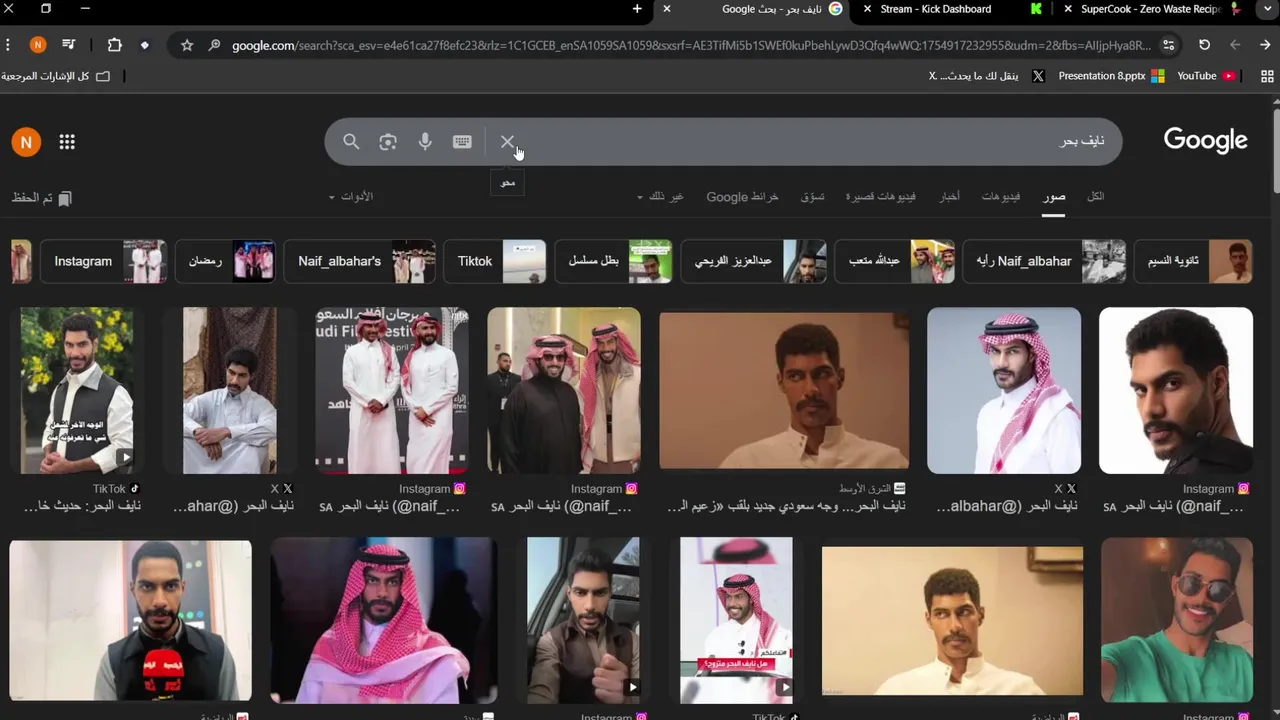Filter by the بطل مسلسل chip
This screenshot has height=720, width=1280.
pyautogui.click(x=614, y=261)
